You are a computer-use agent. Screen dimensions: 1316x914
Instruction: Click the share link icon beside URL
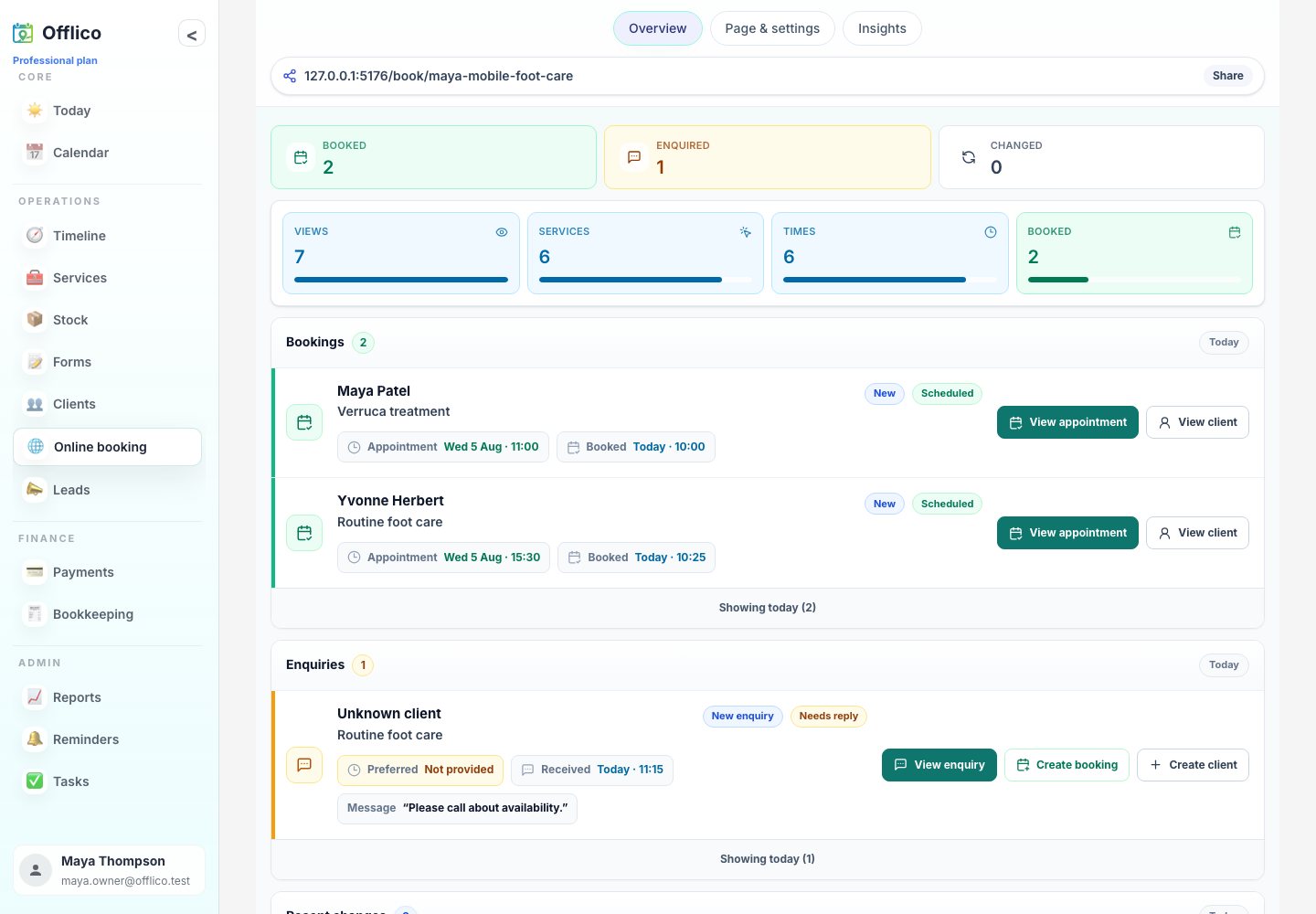point(290,76)
